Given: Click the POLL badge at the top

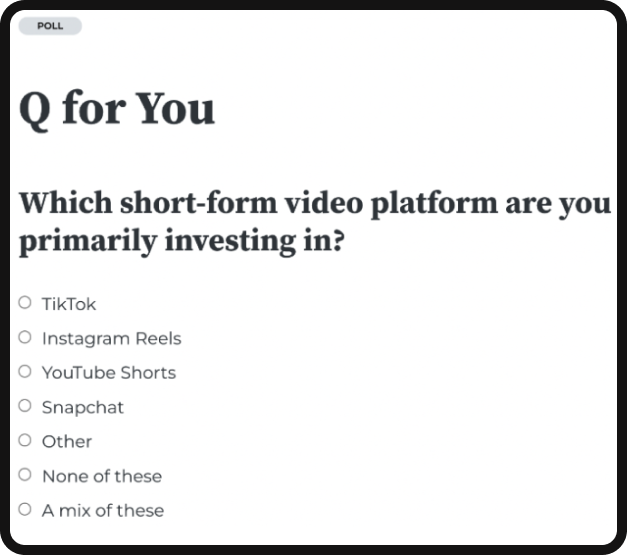Looking at the screenshot, I should click(x=50, y=26).
